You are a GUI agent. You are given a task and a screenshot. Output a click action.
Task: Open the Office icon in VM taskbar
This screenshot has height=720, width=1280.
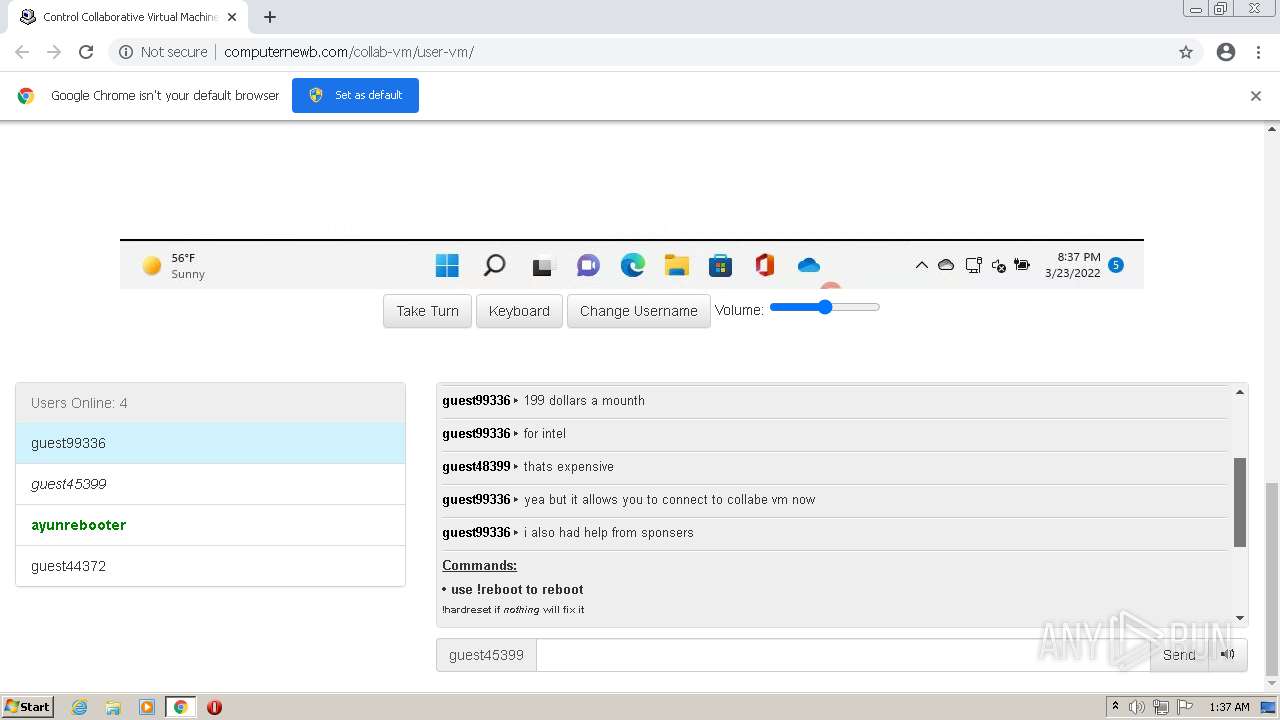click(x=765, y=265)
